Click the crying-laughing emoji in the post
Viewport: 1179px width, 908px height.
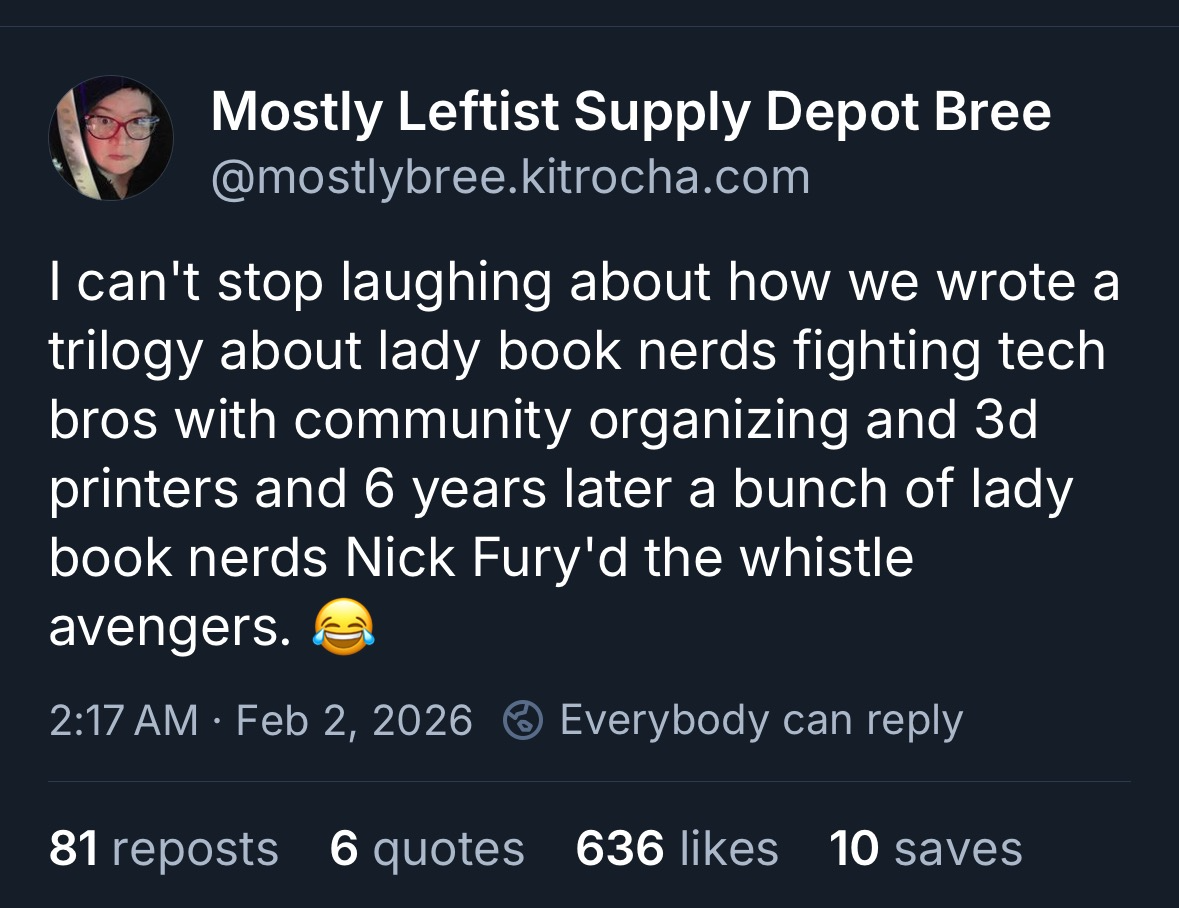tap(344, 627)
